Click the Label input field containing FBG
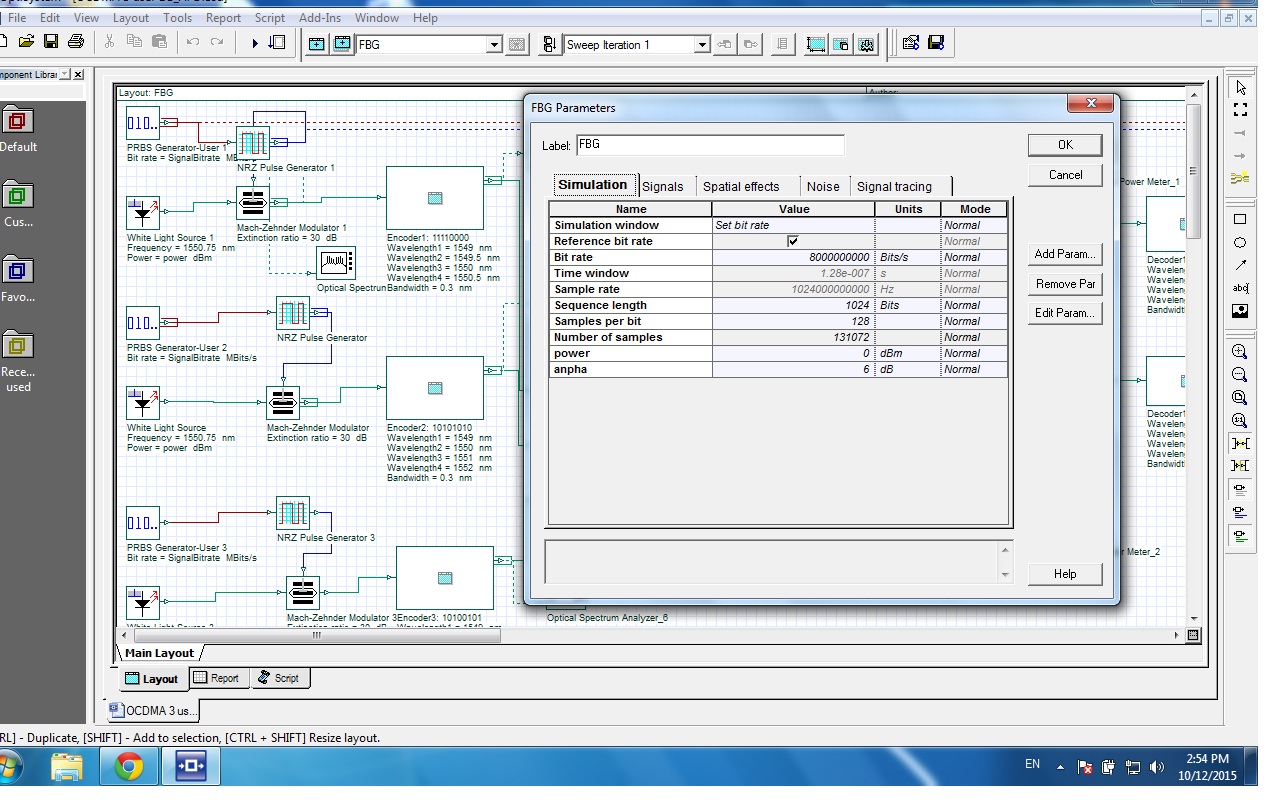 point(710,145)
